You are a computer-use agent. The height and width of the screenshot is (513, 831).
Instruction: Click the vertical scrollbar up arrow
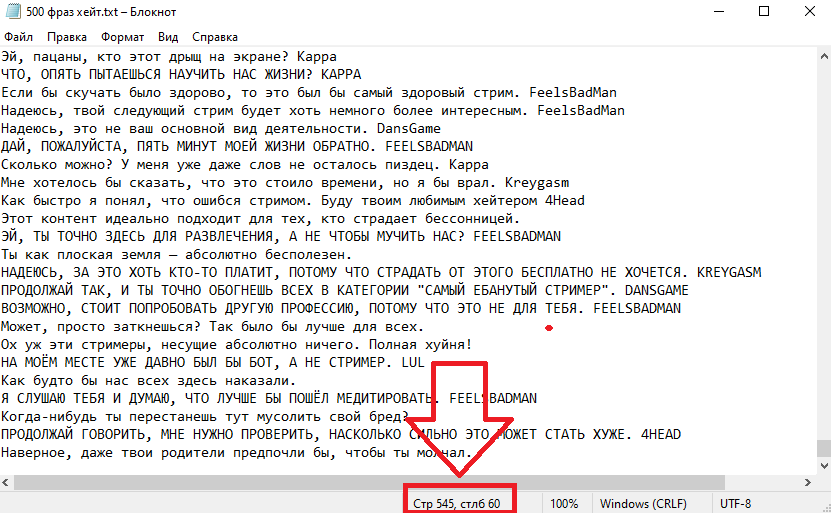pyautogui.click(x=824, y=56)
